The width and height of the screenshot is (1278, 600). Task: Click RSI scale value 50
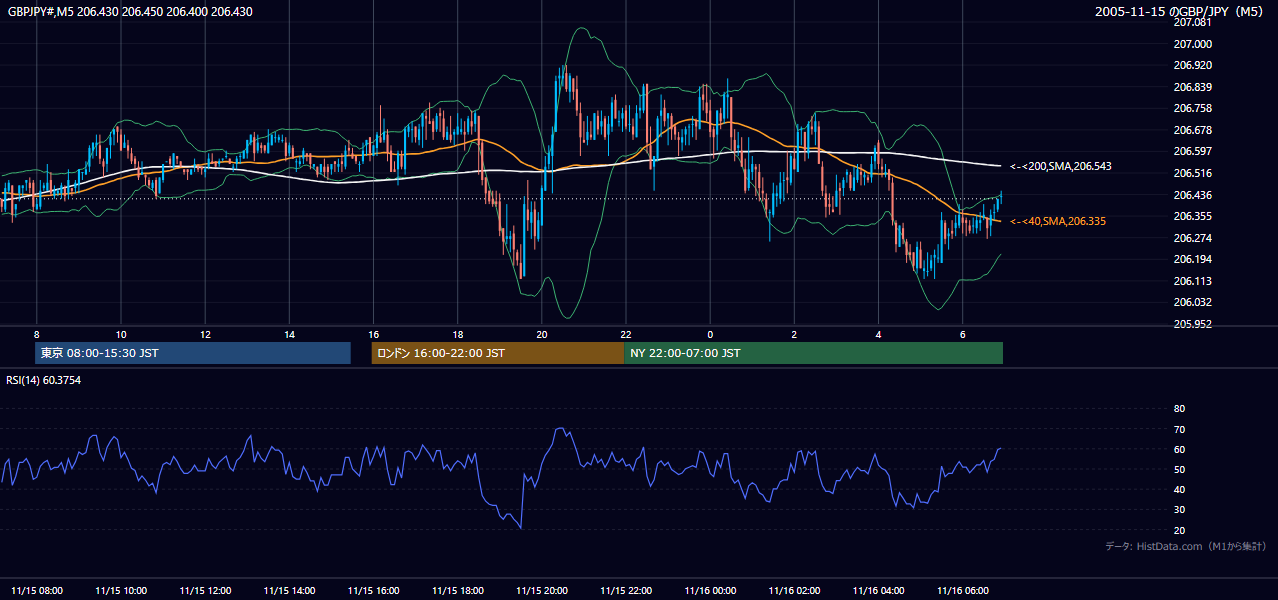coord(1179,469)
